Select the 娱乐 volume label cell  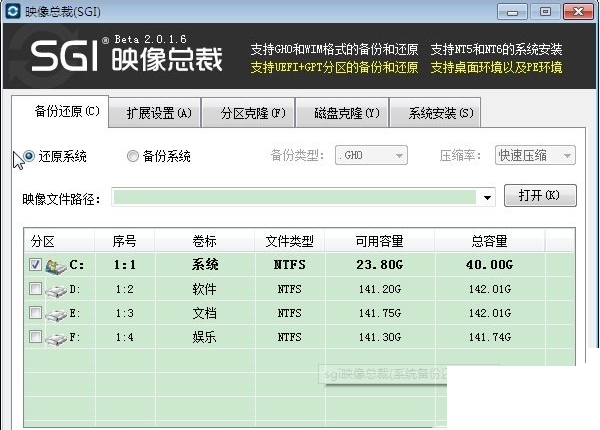tap(205, 337)
